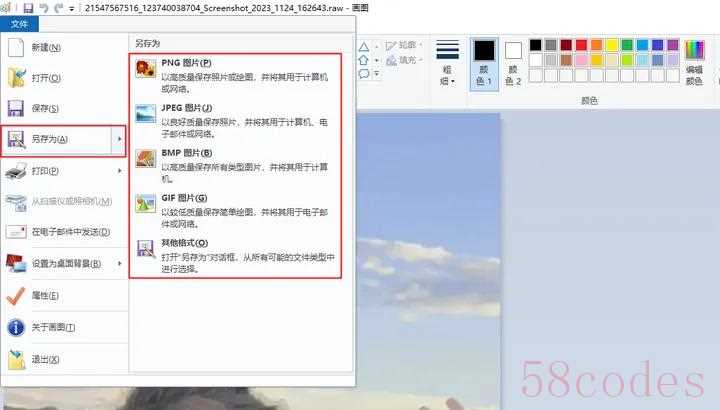Select the triangle shape in the shapes gallery
This screenshot has width=720, height=410.
coord(364,47)
